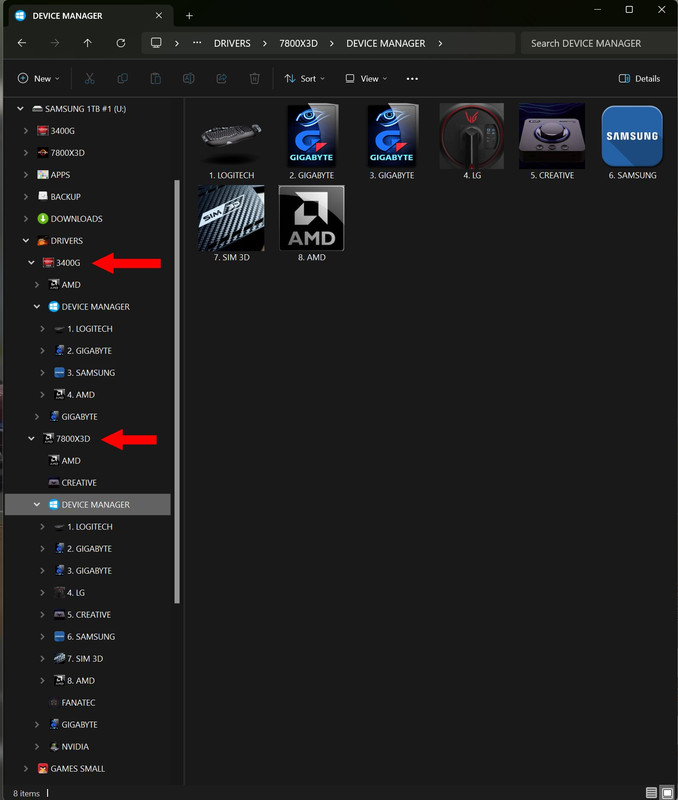Expand the APPS folder chevron
The width and height of the screenshot is (678, 800).
tap(26, 174)
